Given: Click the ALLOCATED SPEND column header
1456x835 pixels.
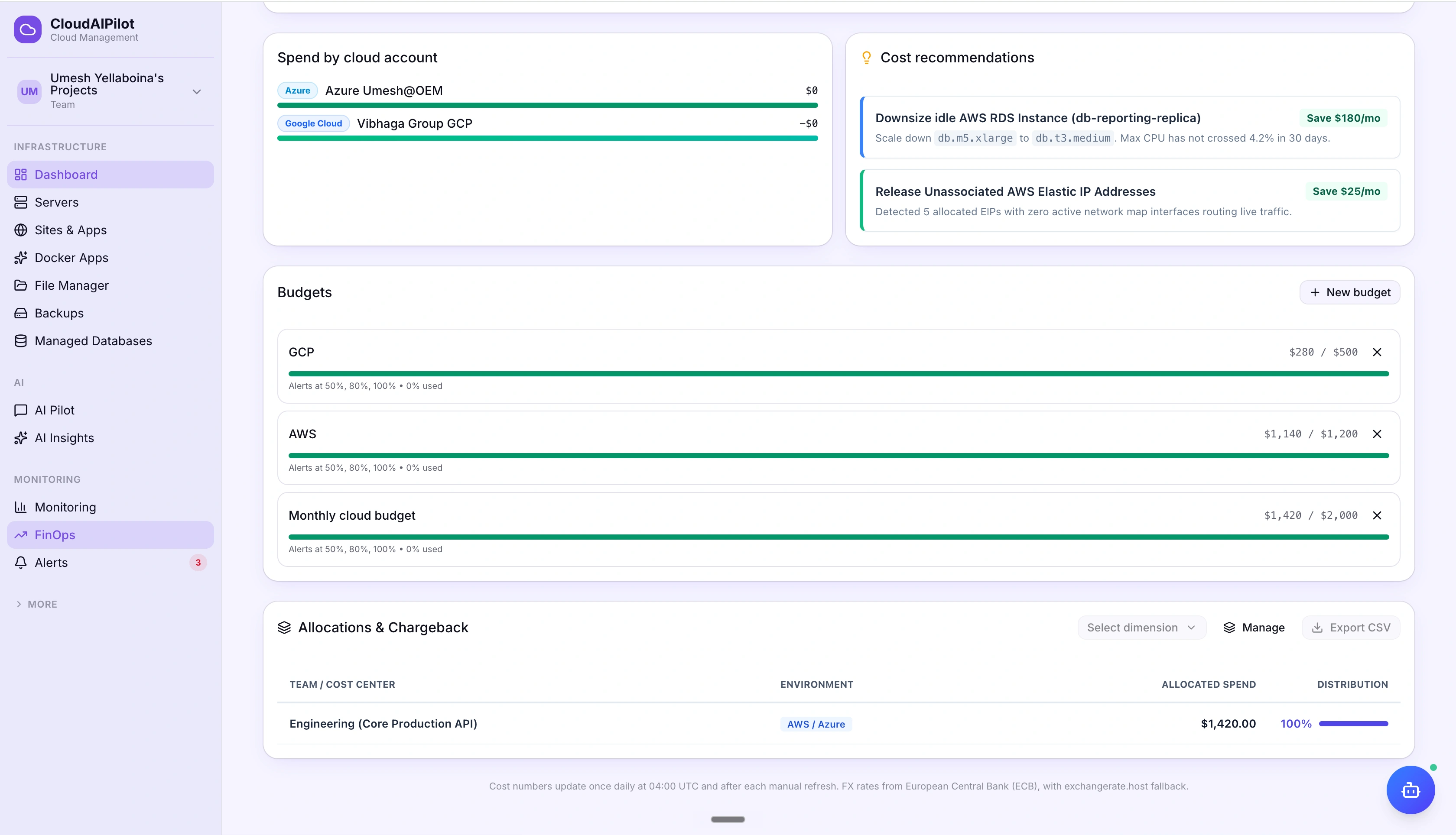Looking at the screenshot, I should [1209, 685].
